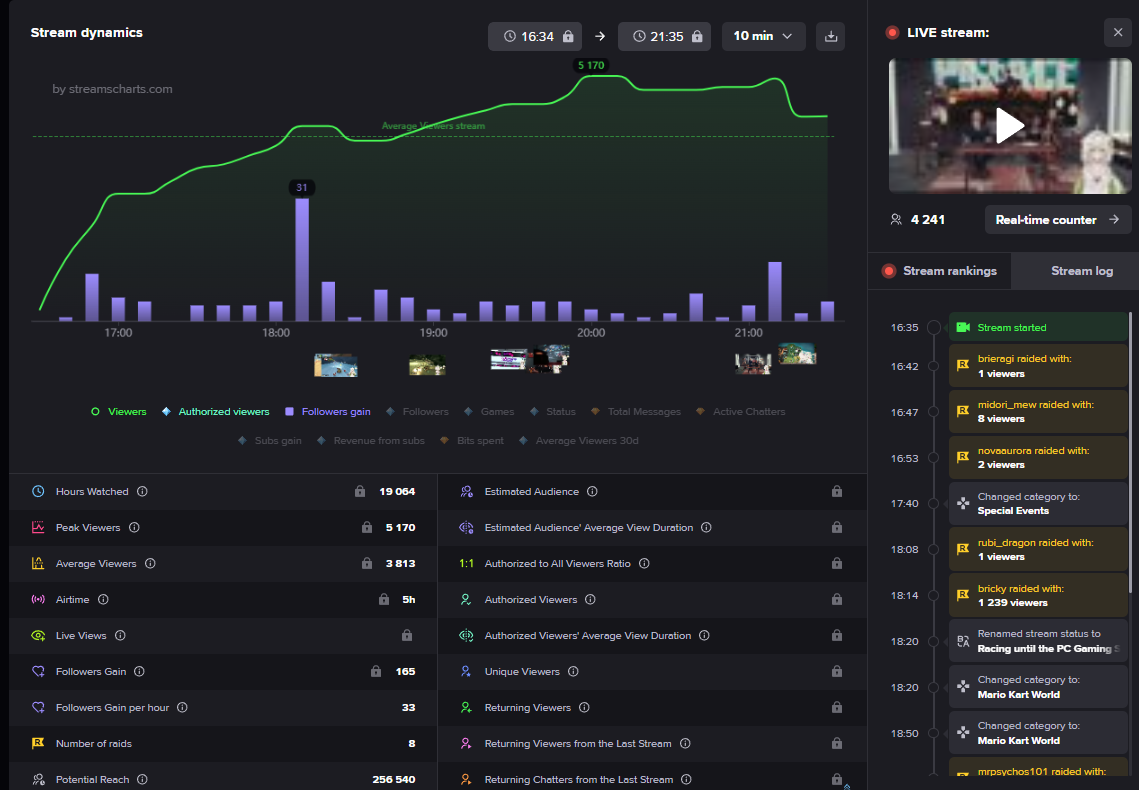Select the Special Events category change entry
Image resolution: width=1139 pixels, height=790 pixels.
pos(1038,503)
